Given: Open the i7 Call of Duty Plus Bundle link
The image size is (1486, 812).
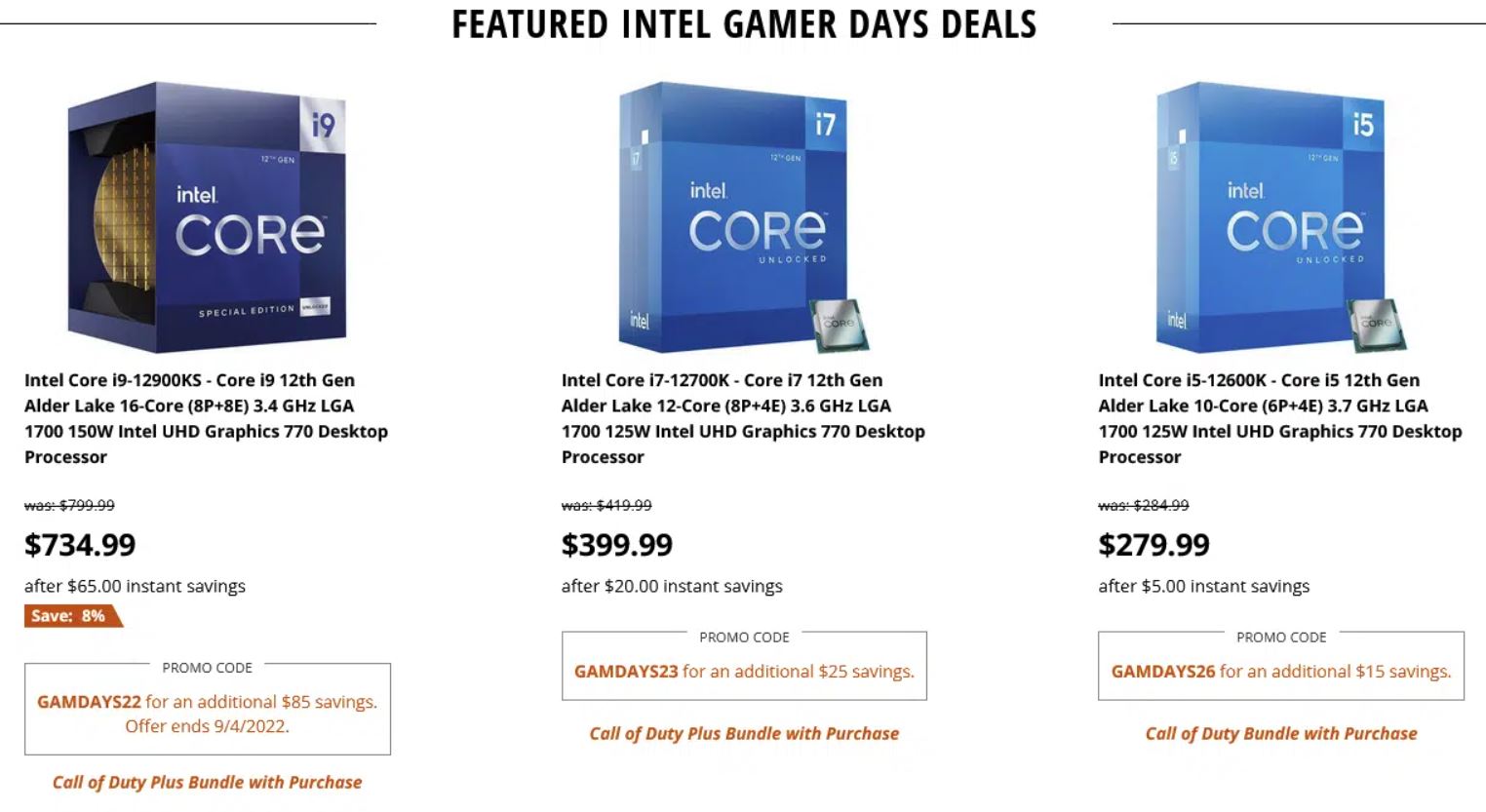Looking at the screenshot, I should point(744,733).
